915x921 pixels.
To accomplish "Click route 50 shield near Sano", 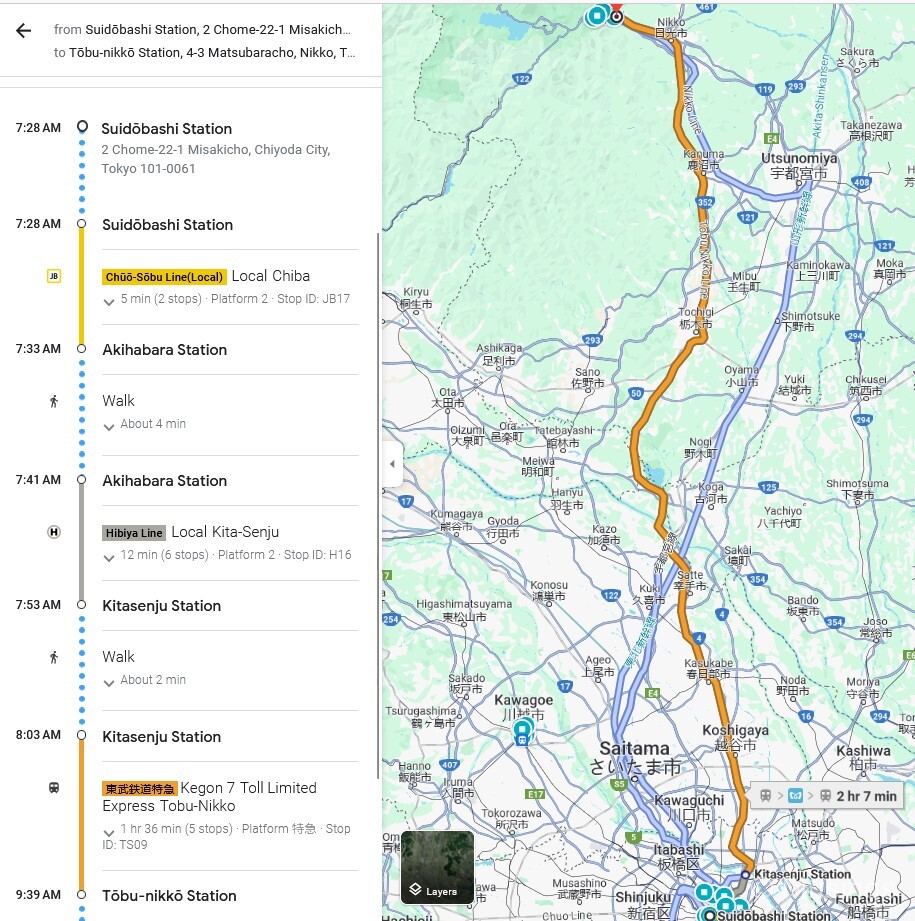I will (x=635, y=394).
